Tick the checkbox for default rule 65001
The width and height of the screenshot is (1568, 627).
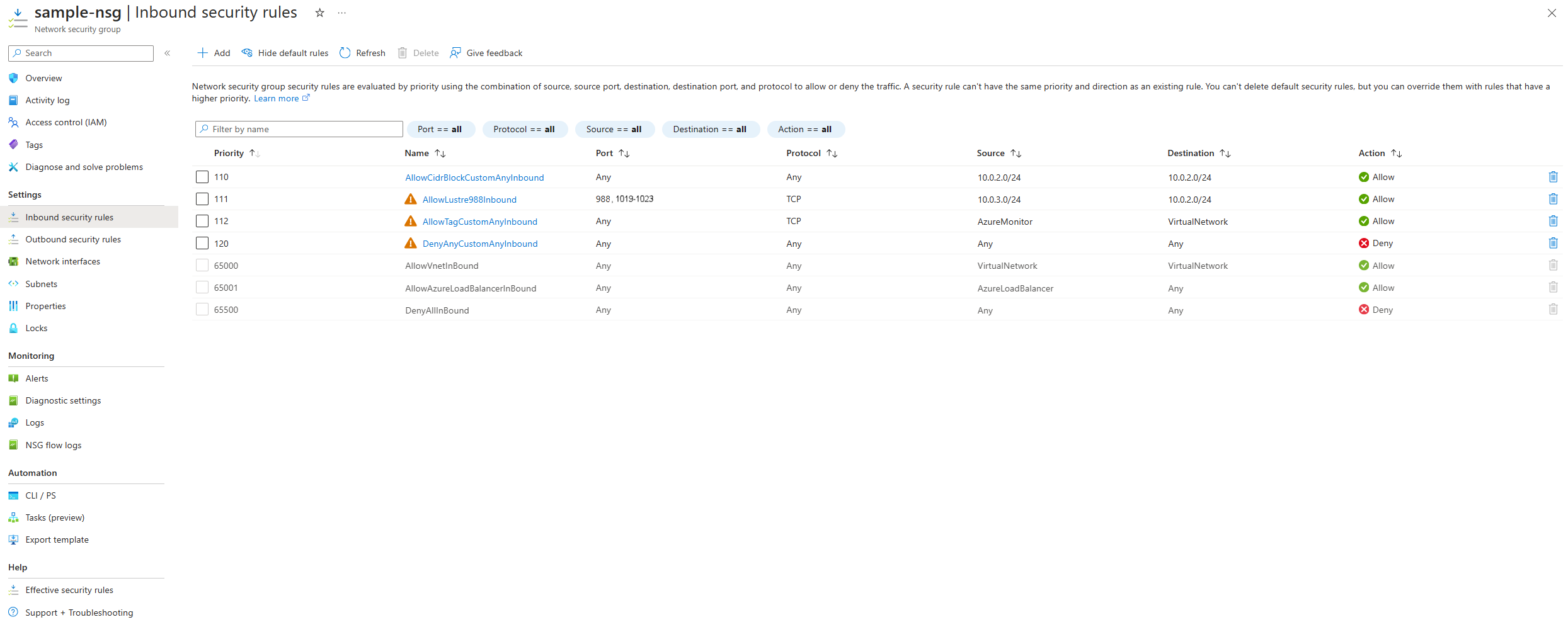coord(202,288)
